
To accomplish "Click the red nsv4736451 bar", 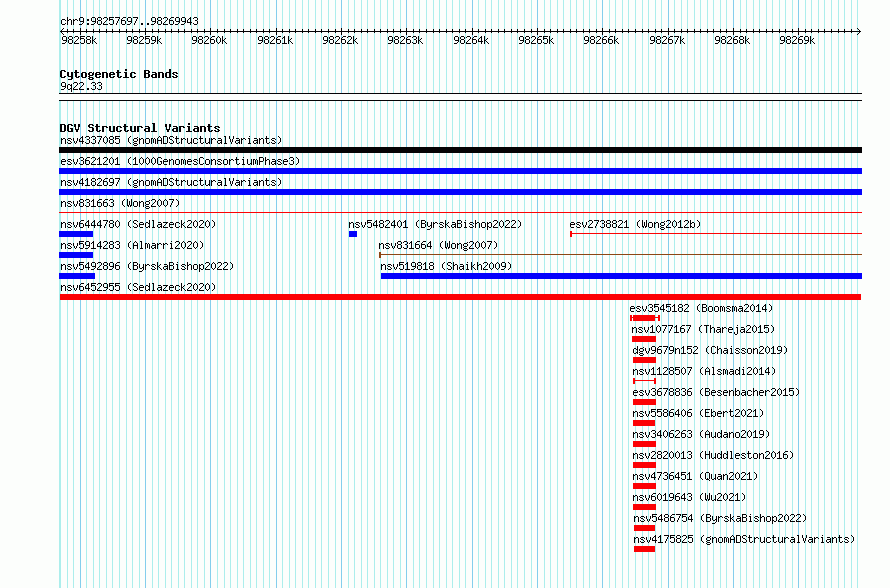I will pos(644,486).
